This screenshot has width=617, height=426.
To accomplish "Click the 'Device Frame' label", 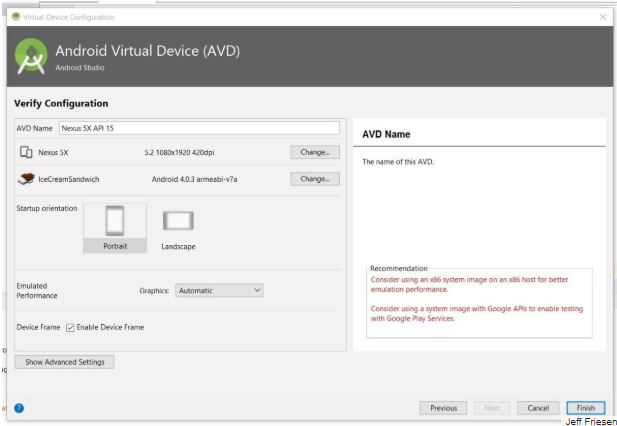I will point(38,327).
